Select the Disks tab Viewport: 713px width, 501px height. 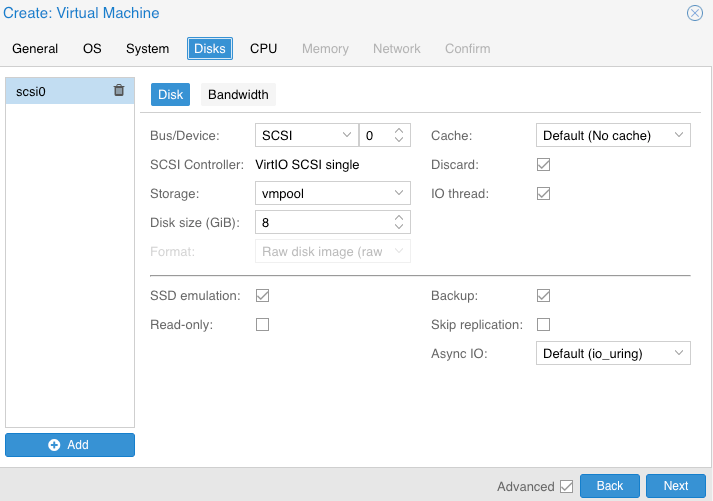[210, 49]
